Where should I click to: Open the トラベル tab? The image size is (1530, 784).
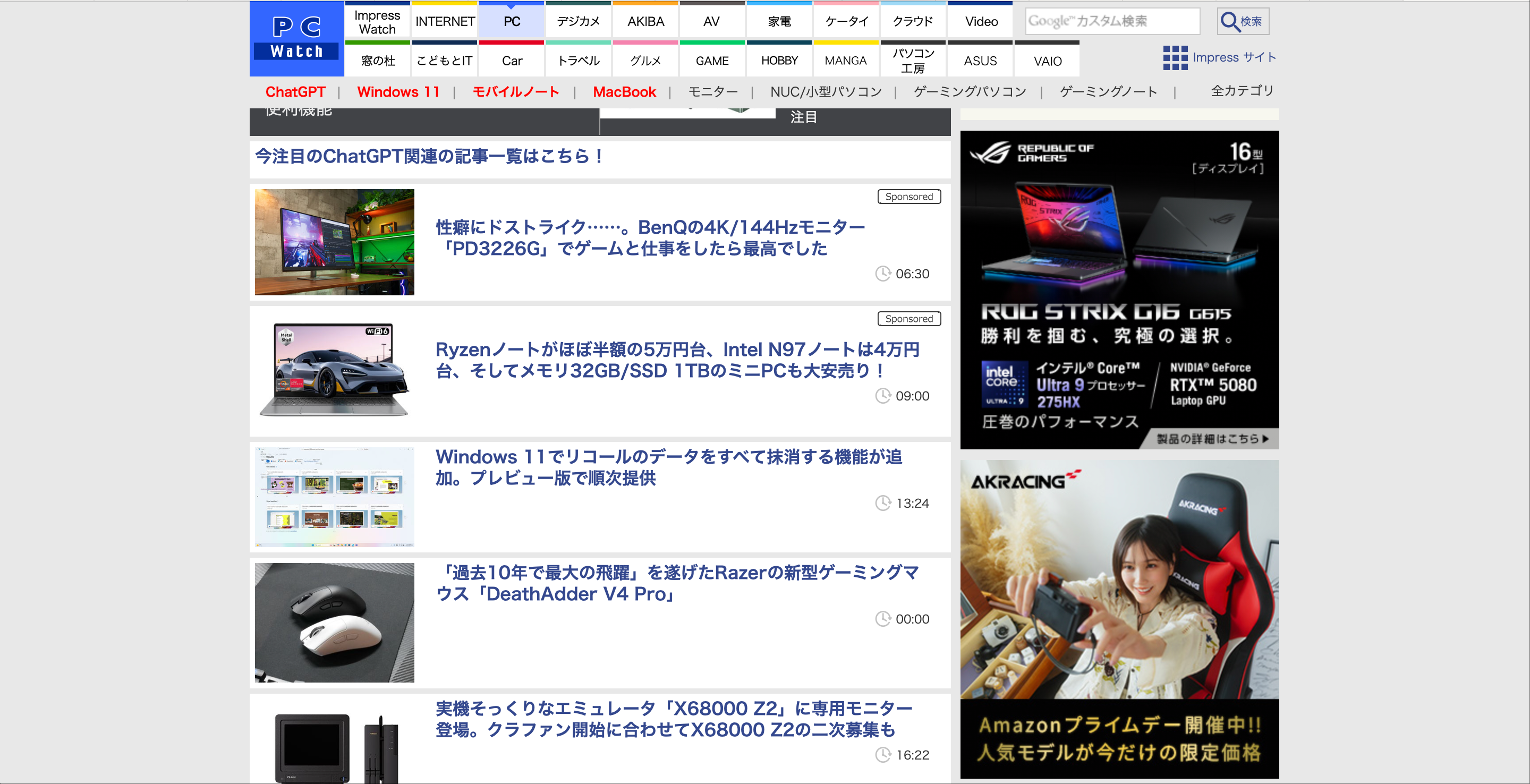579,59
